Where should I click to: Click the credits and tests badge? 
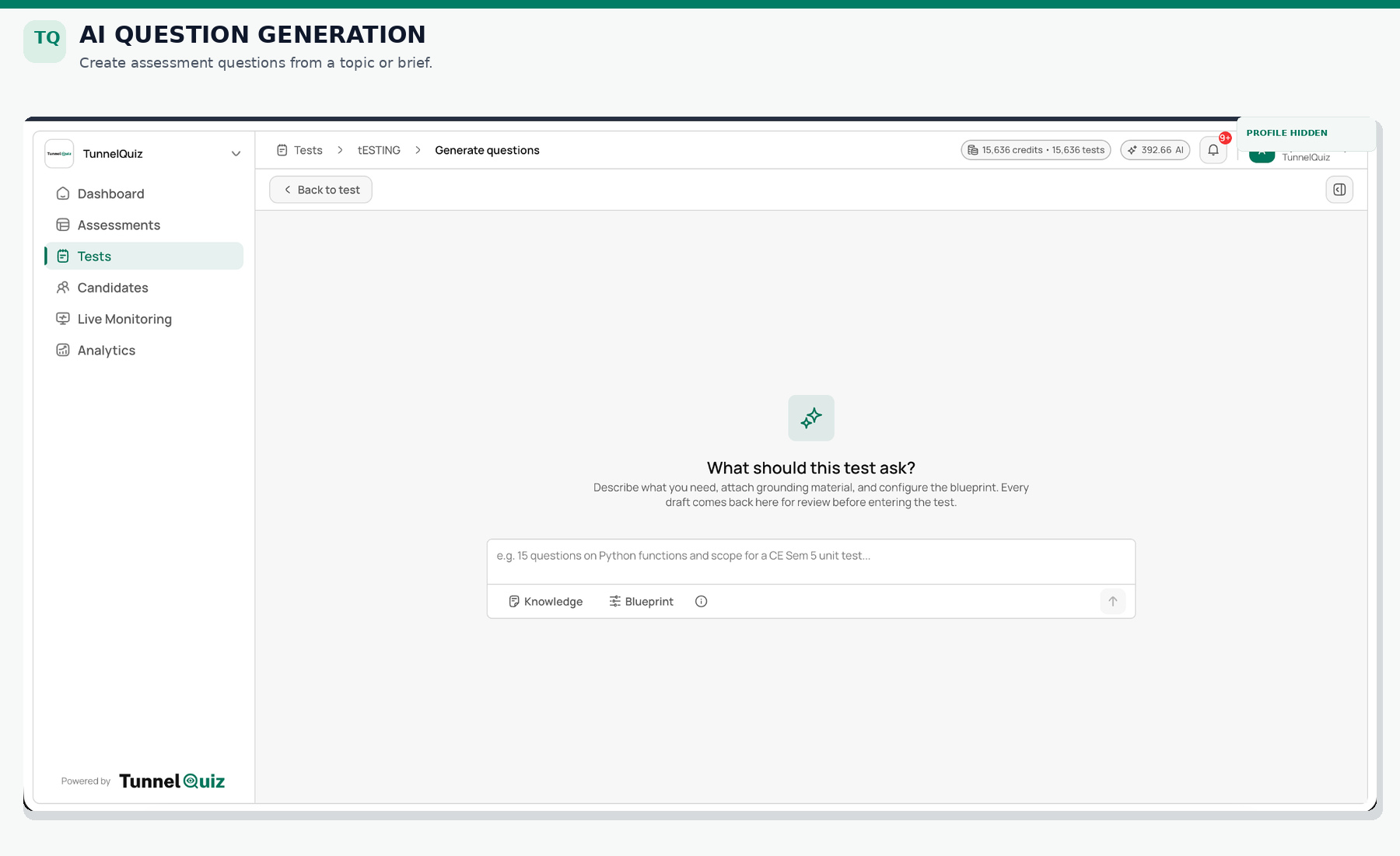(x=1035, y=150)
